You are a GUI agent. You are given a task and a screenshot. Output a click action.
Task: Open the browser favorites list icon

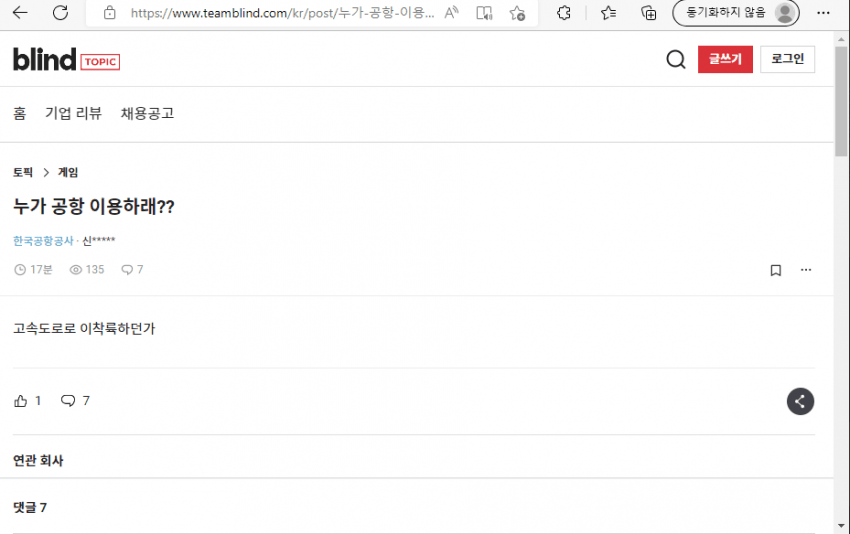(x=608, y=12)
